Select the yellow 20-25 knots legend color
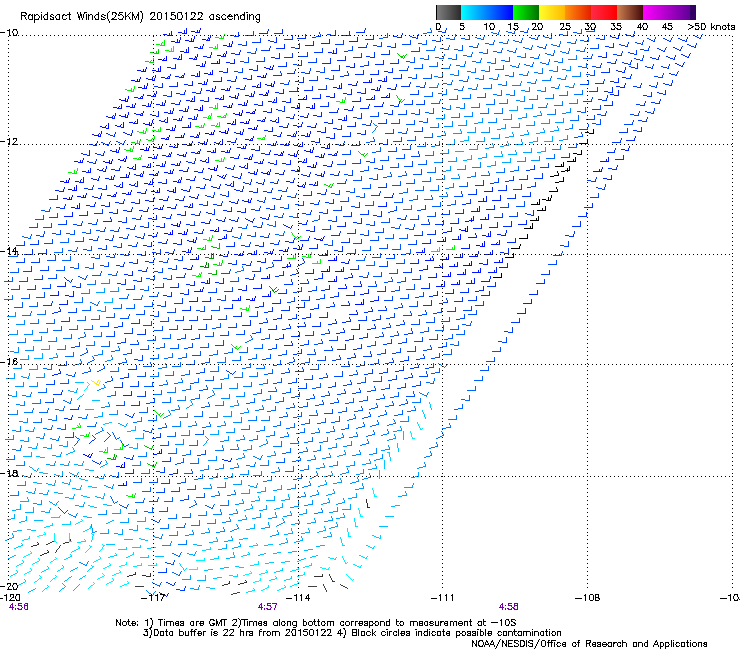Viewport: 740px width, 650px height. [552, 12]
